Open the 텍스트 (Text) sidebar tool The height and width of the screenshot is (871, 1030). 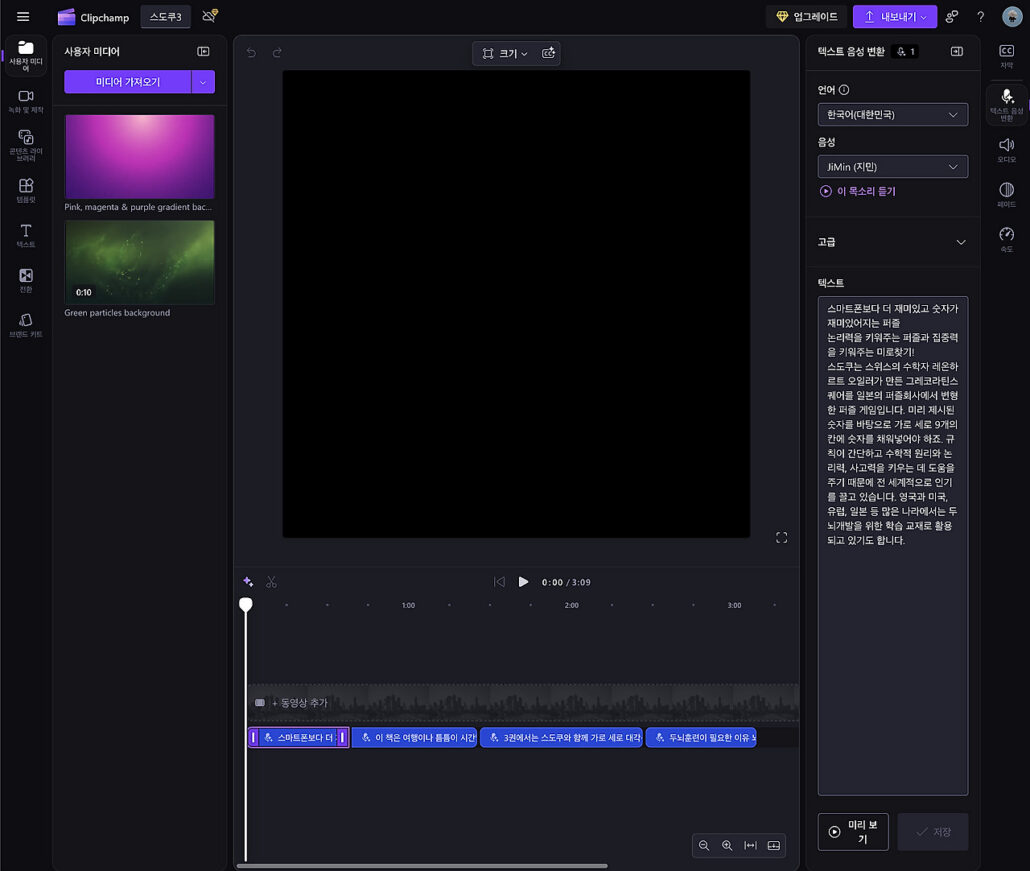[26, 234]
